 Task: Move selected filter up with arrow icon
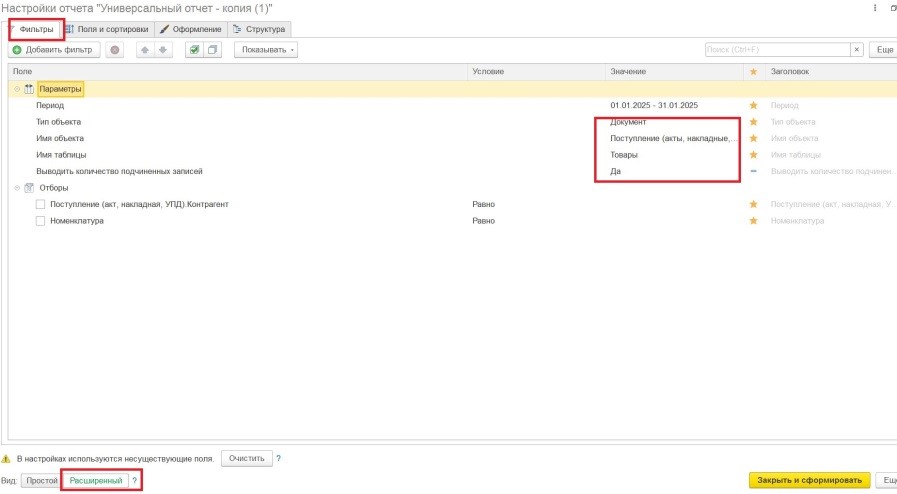coord(144,49)
